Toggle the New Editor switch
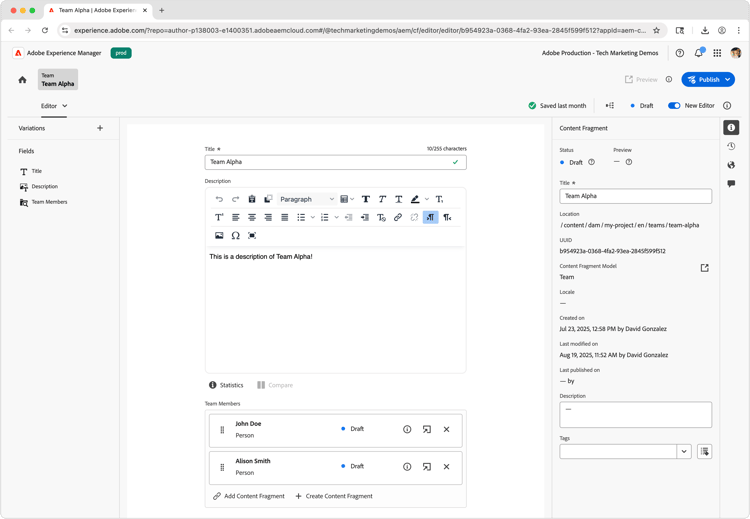This screenshot has width=750, height=519. tap(674, 106)
